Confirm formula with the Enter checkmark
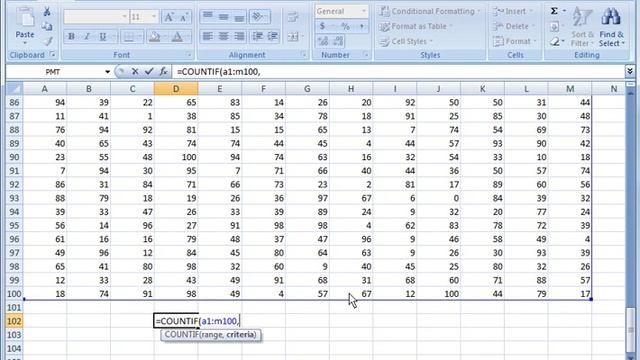 (x=149, y=72)
